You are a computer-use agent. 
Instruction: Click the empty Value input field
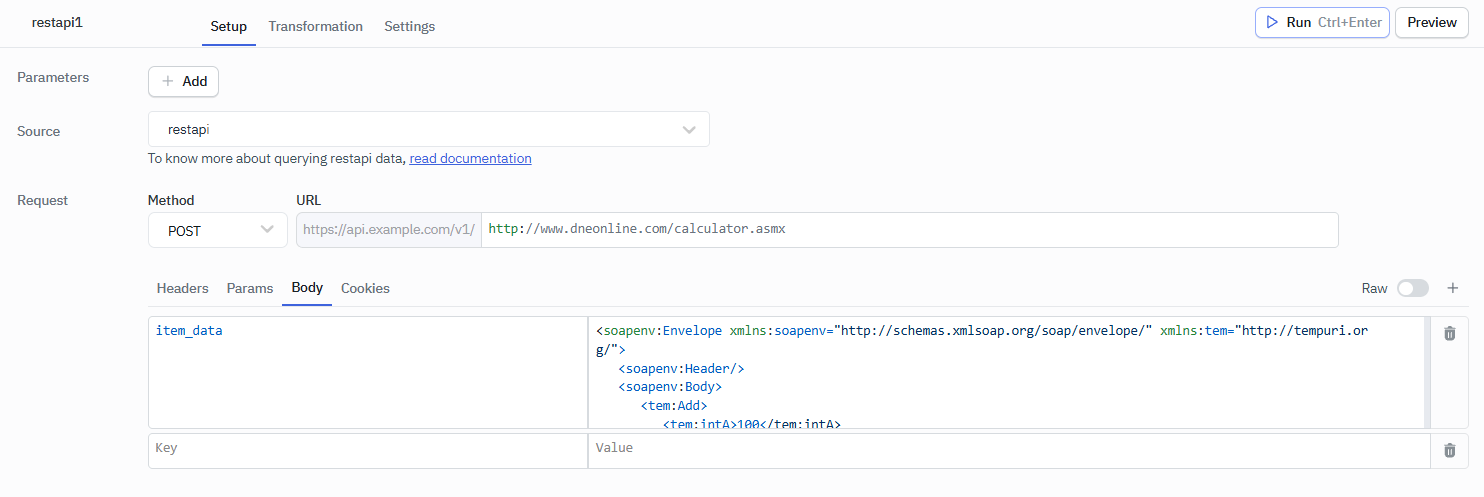pos(1008,449)
